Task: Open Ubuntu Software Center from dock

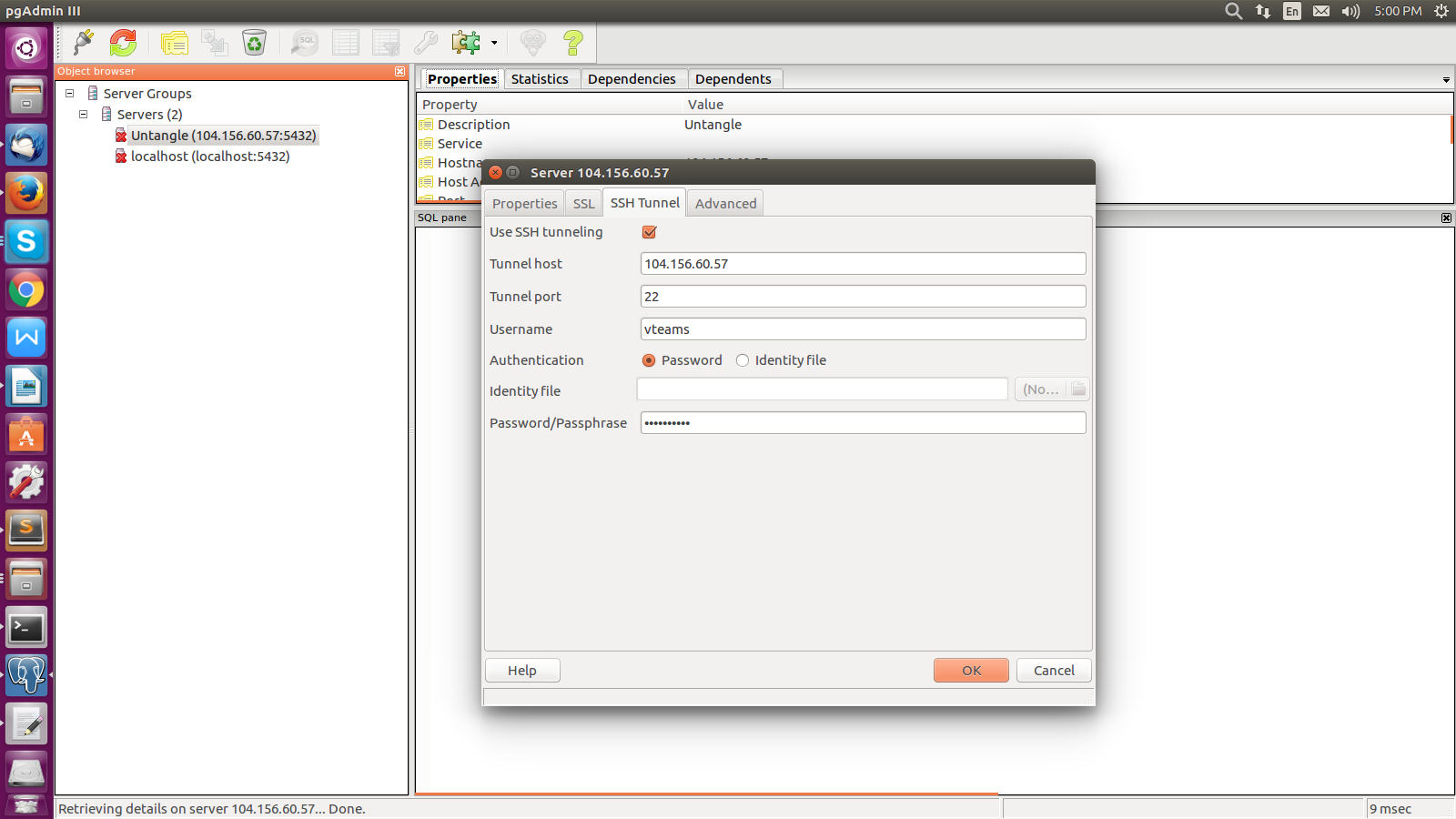Action: (x=26, y=435)
